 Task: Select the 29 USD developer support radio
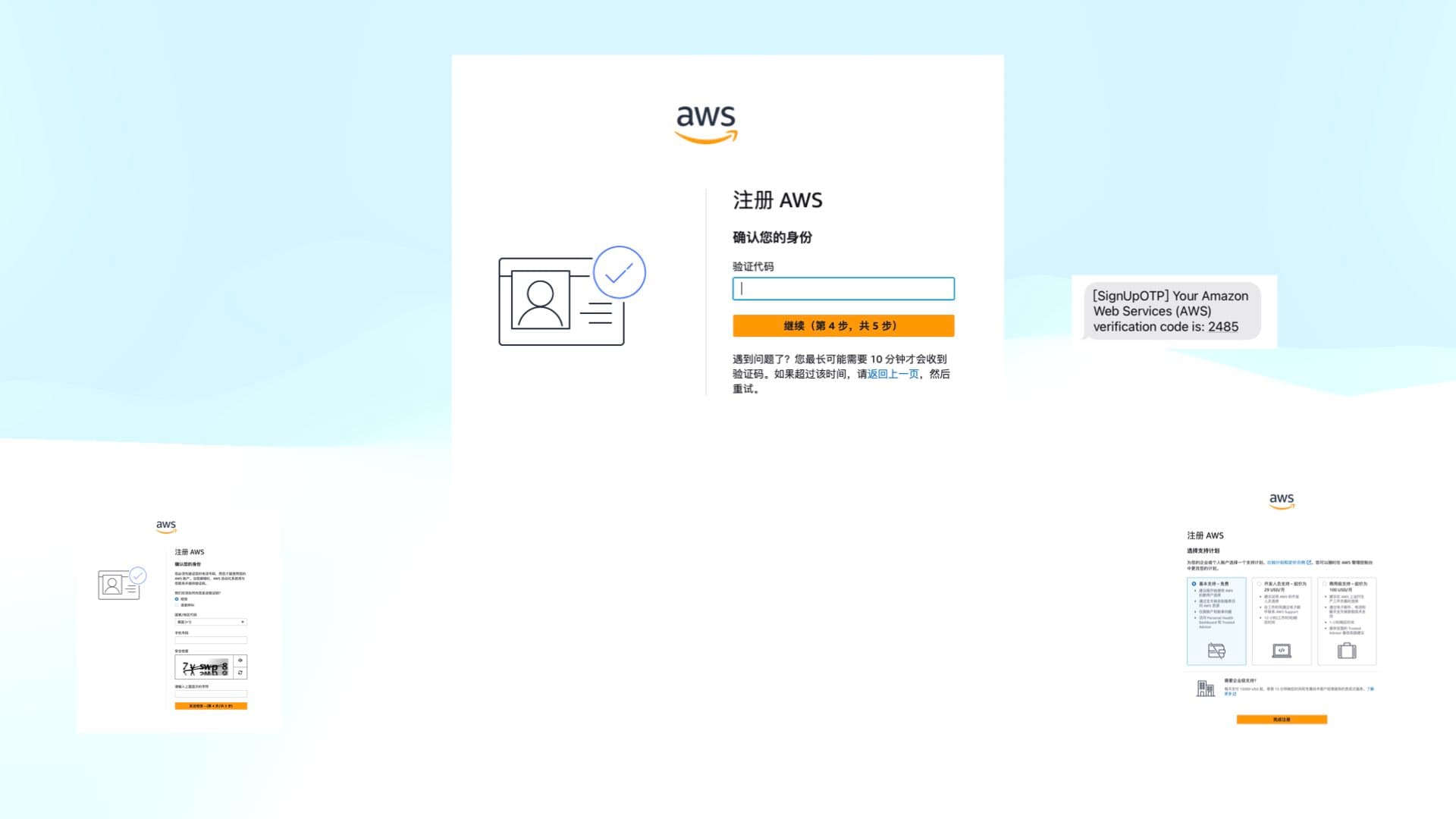(1260, 584)
